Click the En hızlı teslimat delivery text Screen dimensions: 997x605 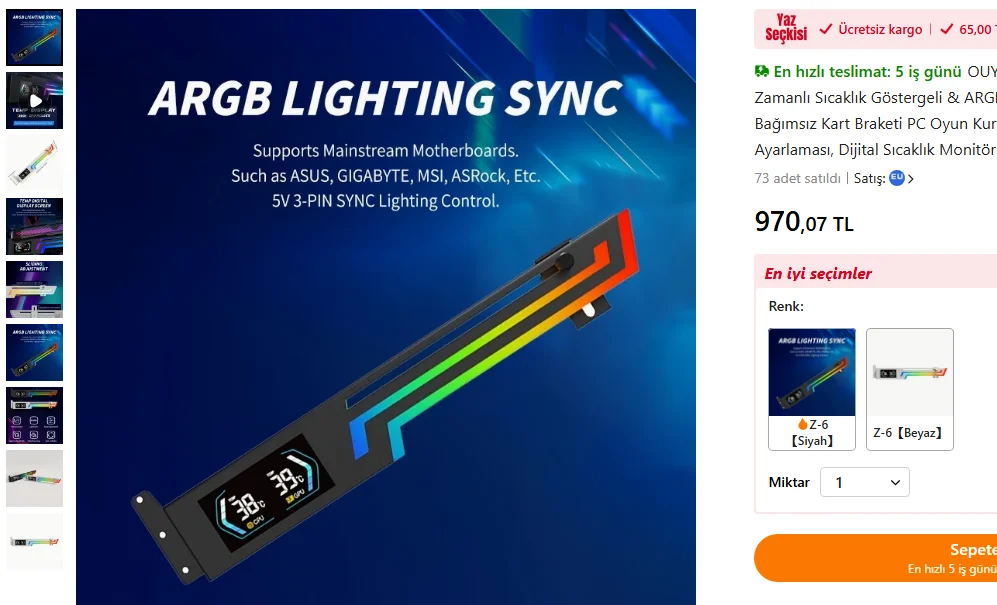point(867,72)
